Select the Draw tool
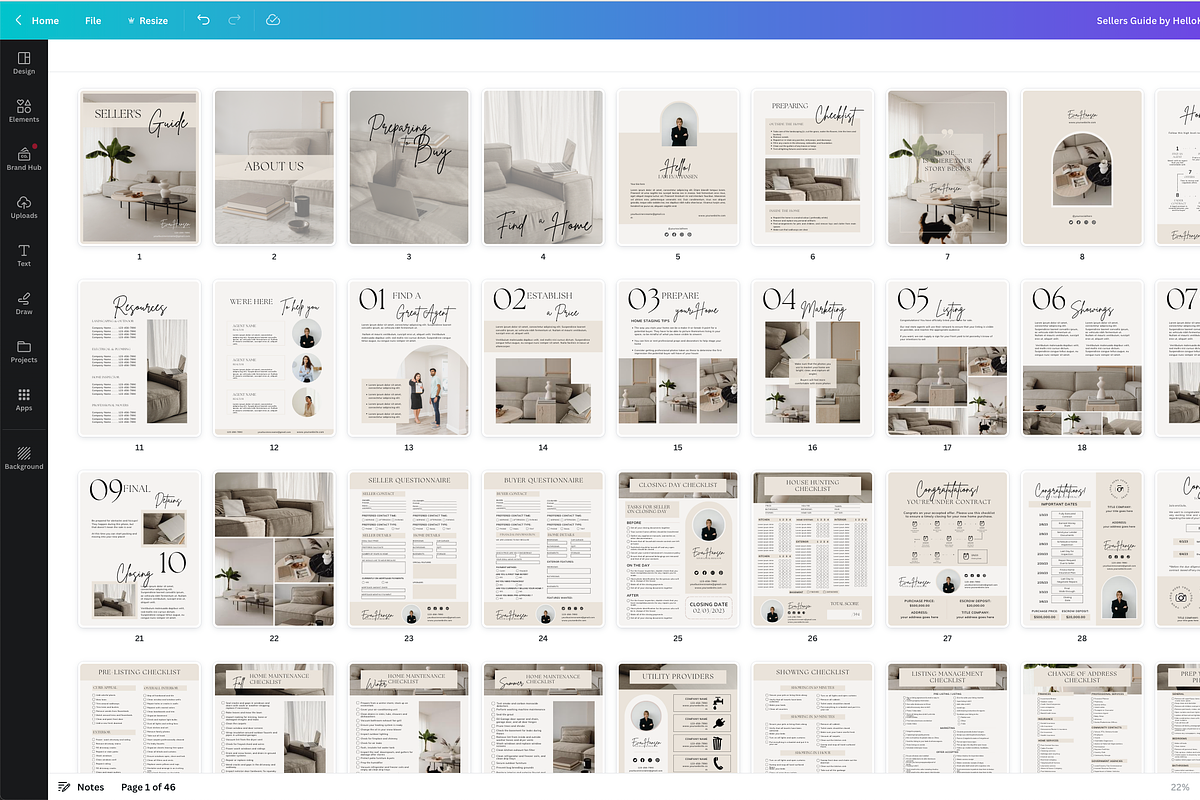The height and width of the screenshot is (800, 1200). pyautogui.click(x=24, y=303)
